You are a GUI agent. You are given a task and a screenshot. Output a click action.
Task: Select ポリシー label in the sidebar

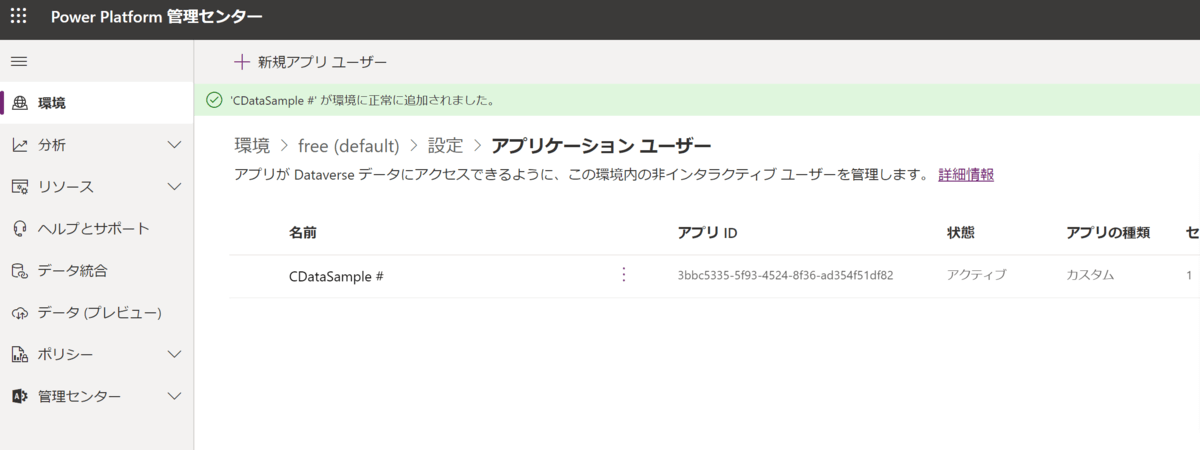click(66, 355)
